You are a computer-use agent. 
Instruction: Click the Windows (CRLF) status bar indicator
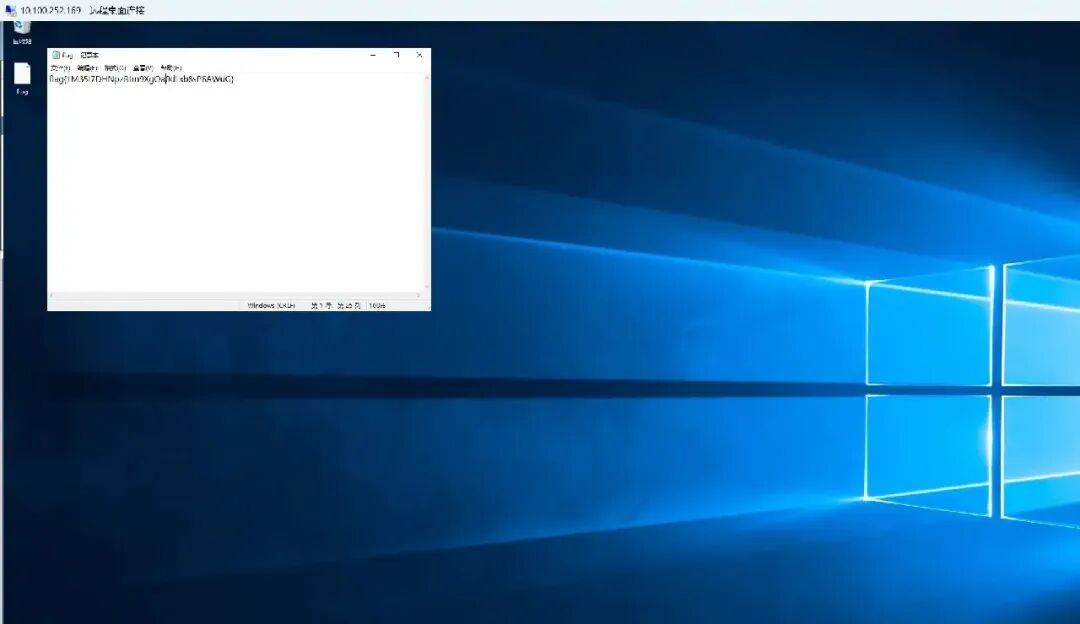pyautogui.click(x=271, y=305)
